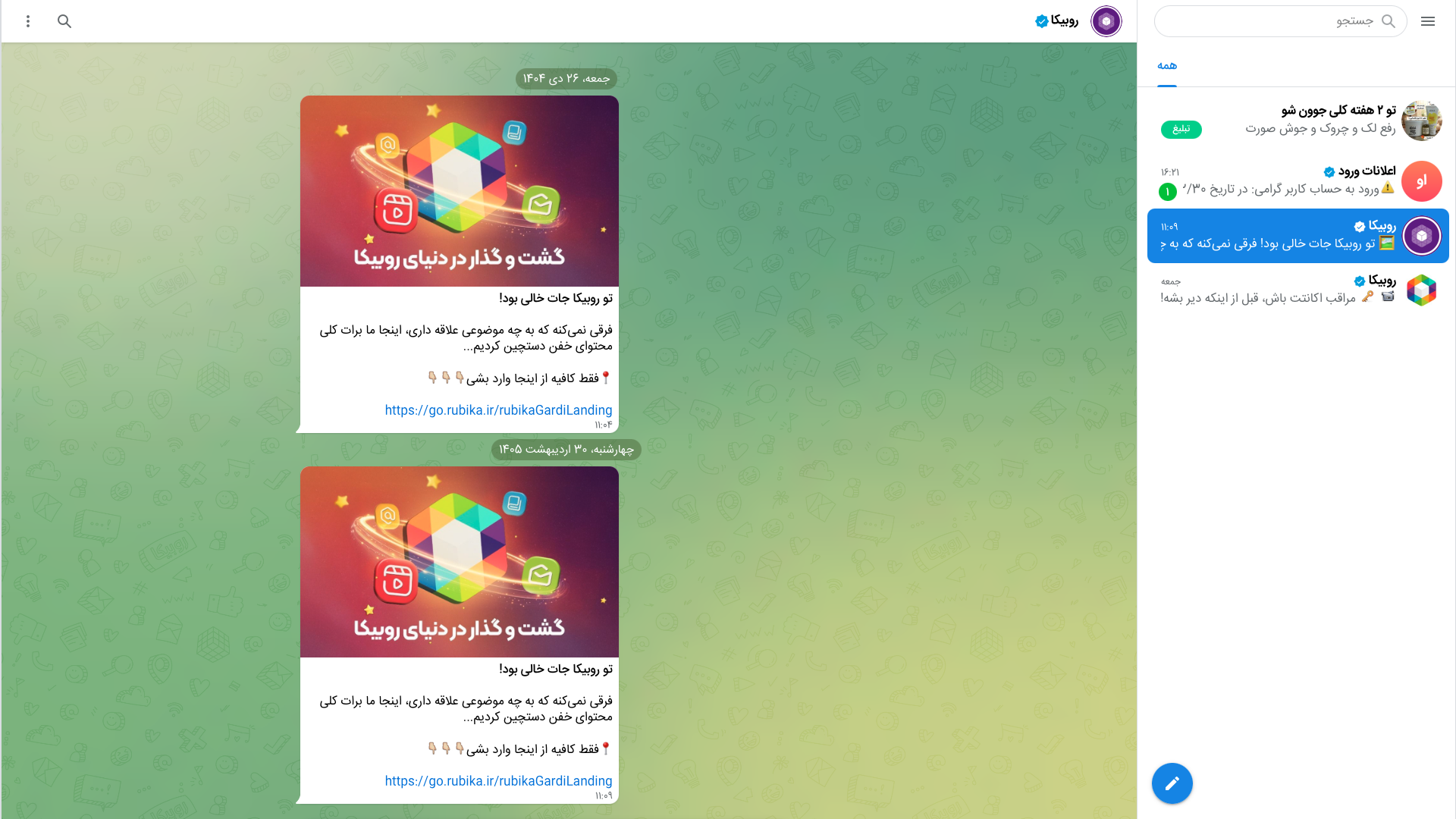Click the 16:21 timestamp on اعلانات ورود
The image size is (1456, 819).
pos(1170,172)
